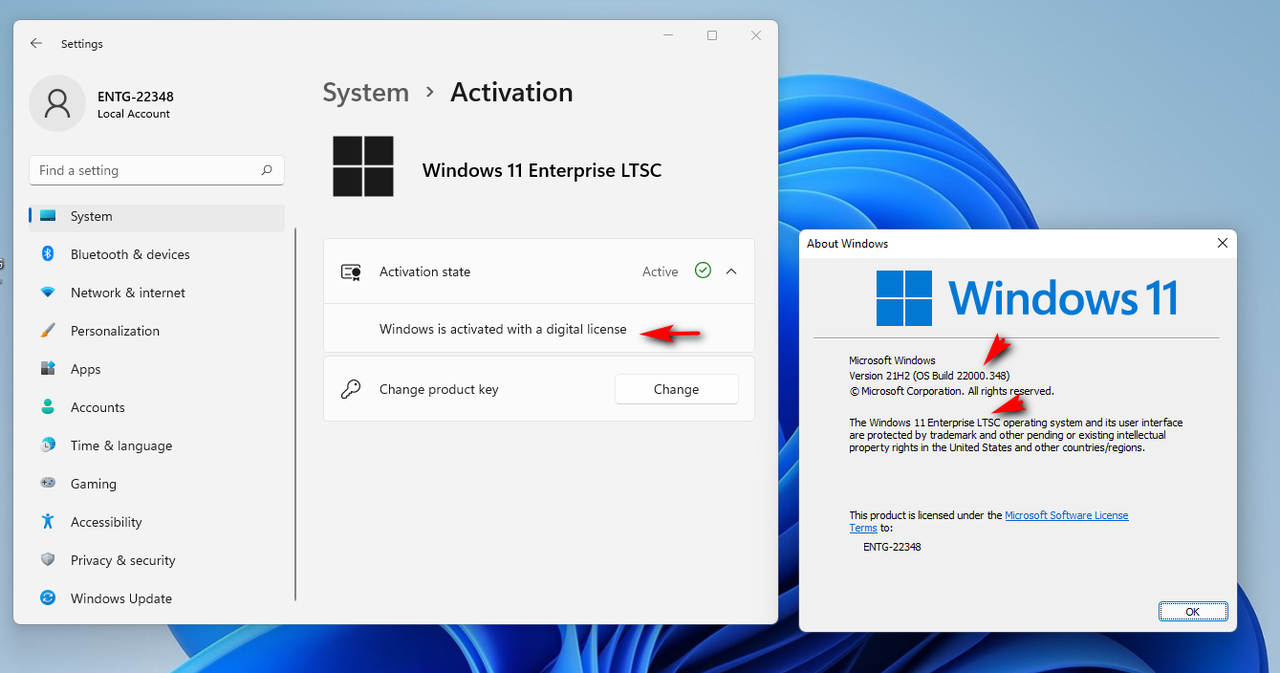Click the 'Active' status text
This screenshot has width=1280, height=673.
[660, 271]
